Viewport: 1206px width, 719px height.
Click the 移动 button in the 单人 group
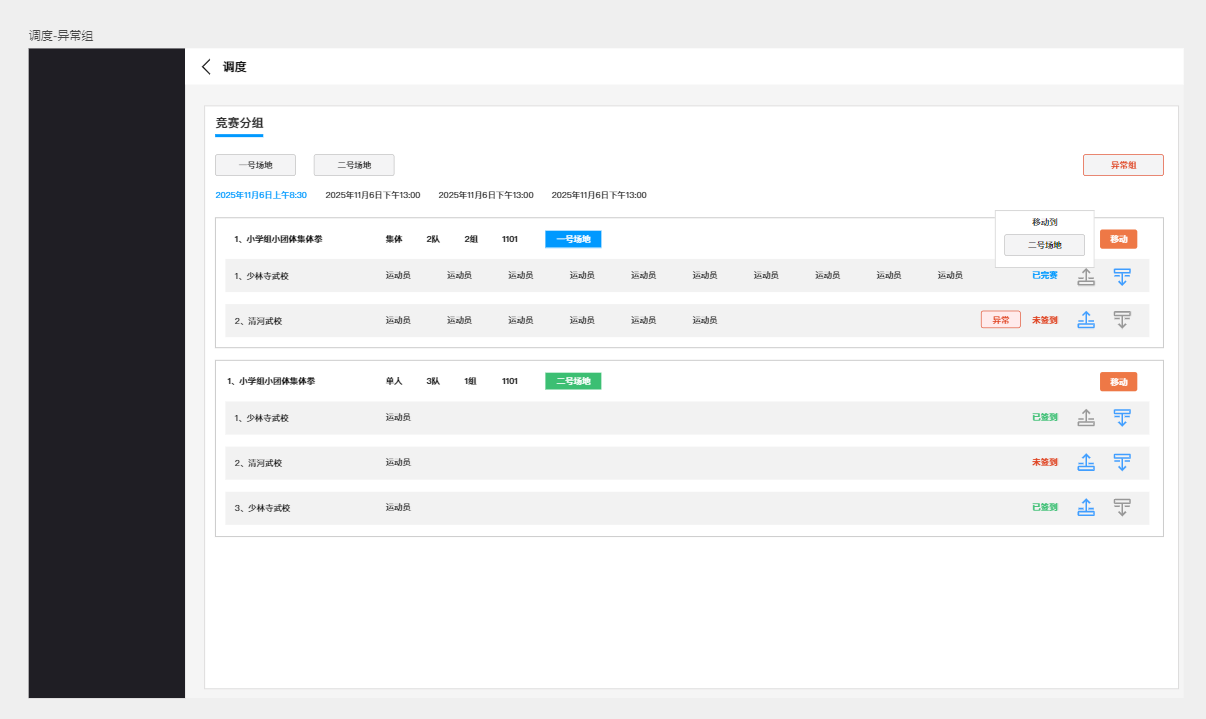pyautogui.click(x=1118, y=382)
